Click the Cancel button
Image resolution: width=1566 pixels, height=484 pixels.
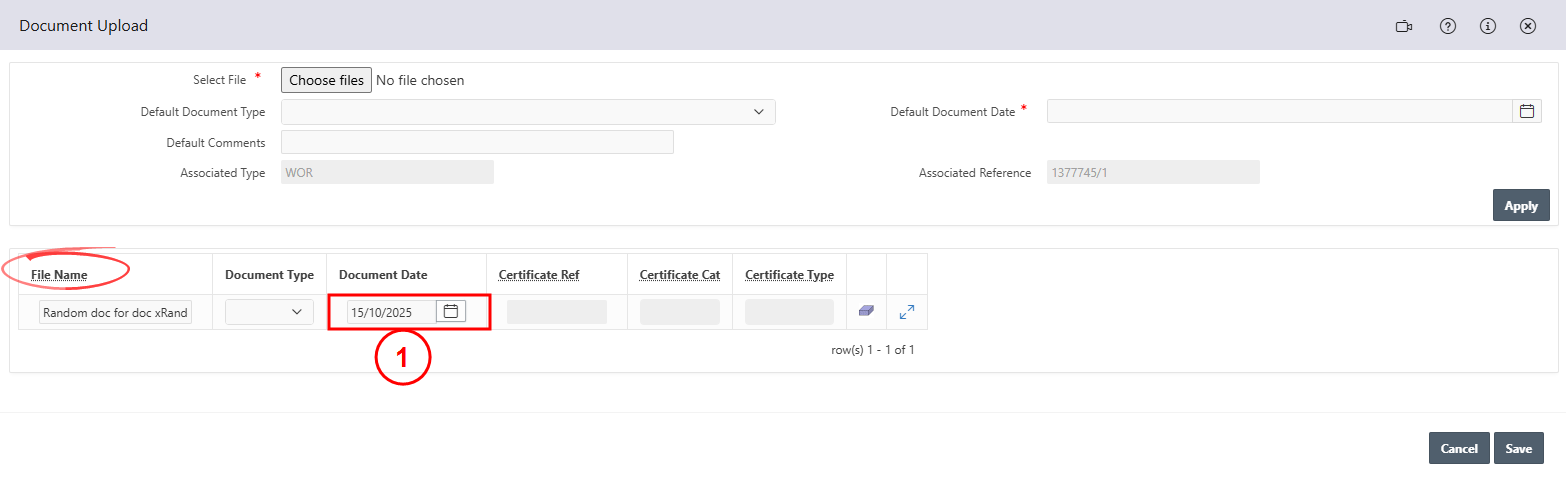click(1459, 448)
